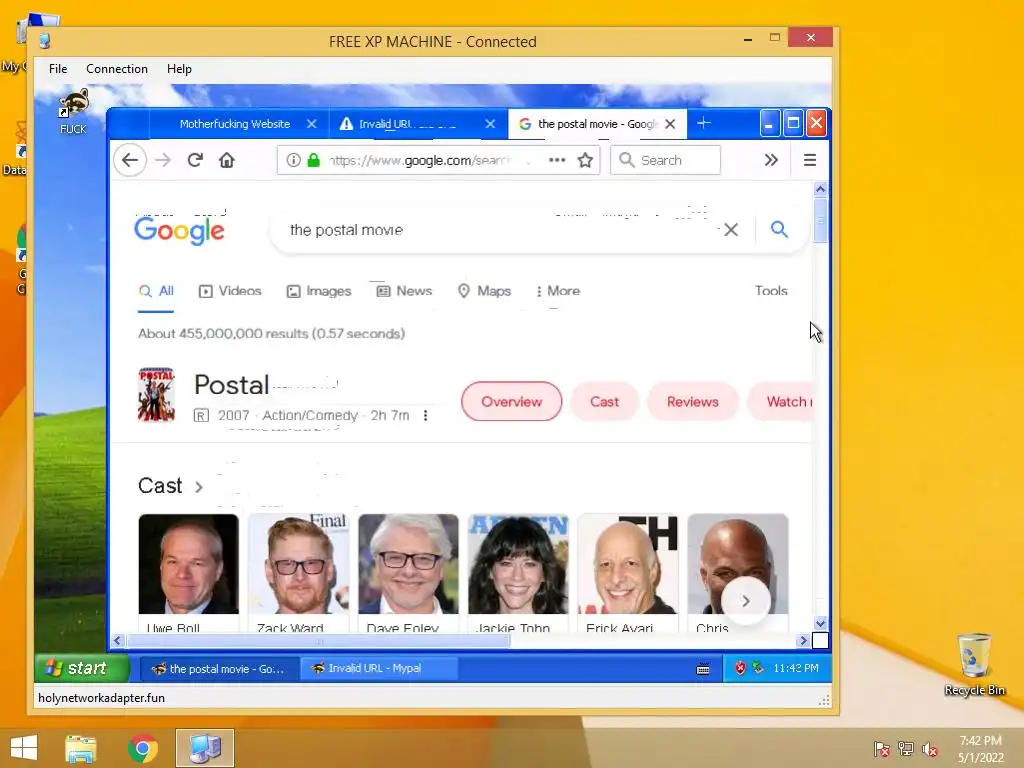Click horizontal scrollbar left arrow
This screenshot has height=768, width=1024.
[x=117, y=641]
